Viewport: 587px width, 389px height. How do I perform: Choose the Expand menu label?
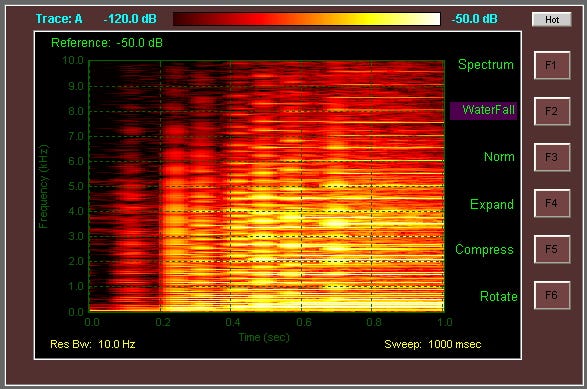(x=492, y=204)
